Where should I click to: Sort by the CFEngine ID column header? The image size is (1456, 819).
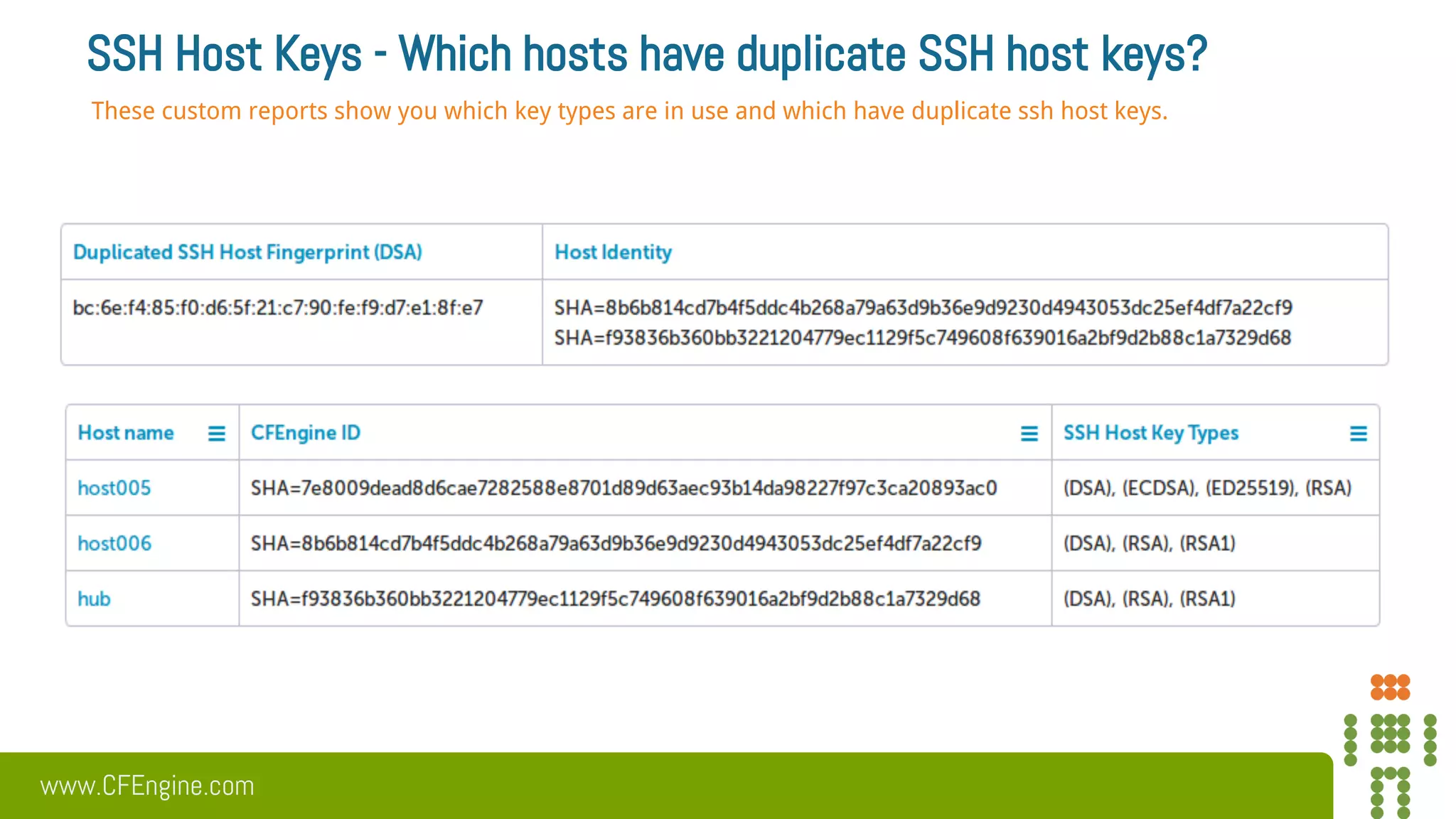[306, 433]
